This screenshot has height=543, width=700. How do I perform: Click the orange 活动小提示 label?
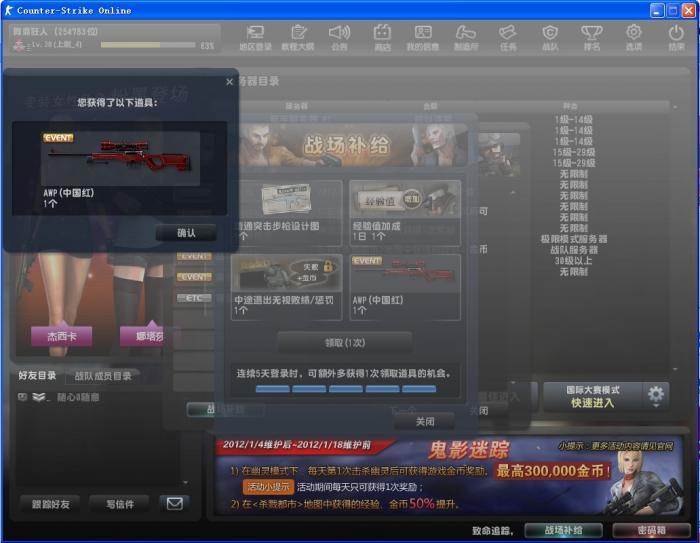[x=268, y=487]
